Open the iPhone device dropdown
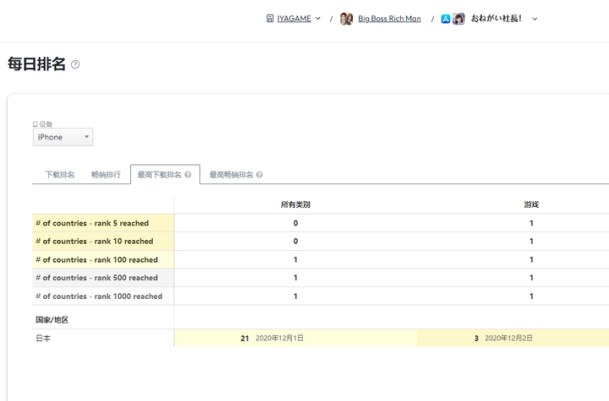This screenshot has width=609, height=401. coord(63,137)
